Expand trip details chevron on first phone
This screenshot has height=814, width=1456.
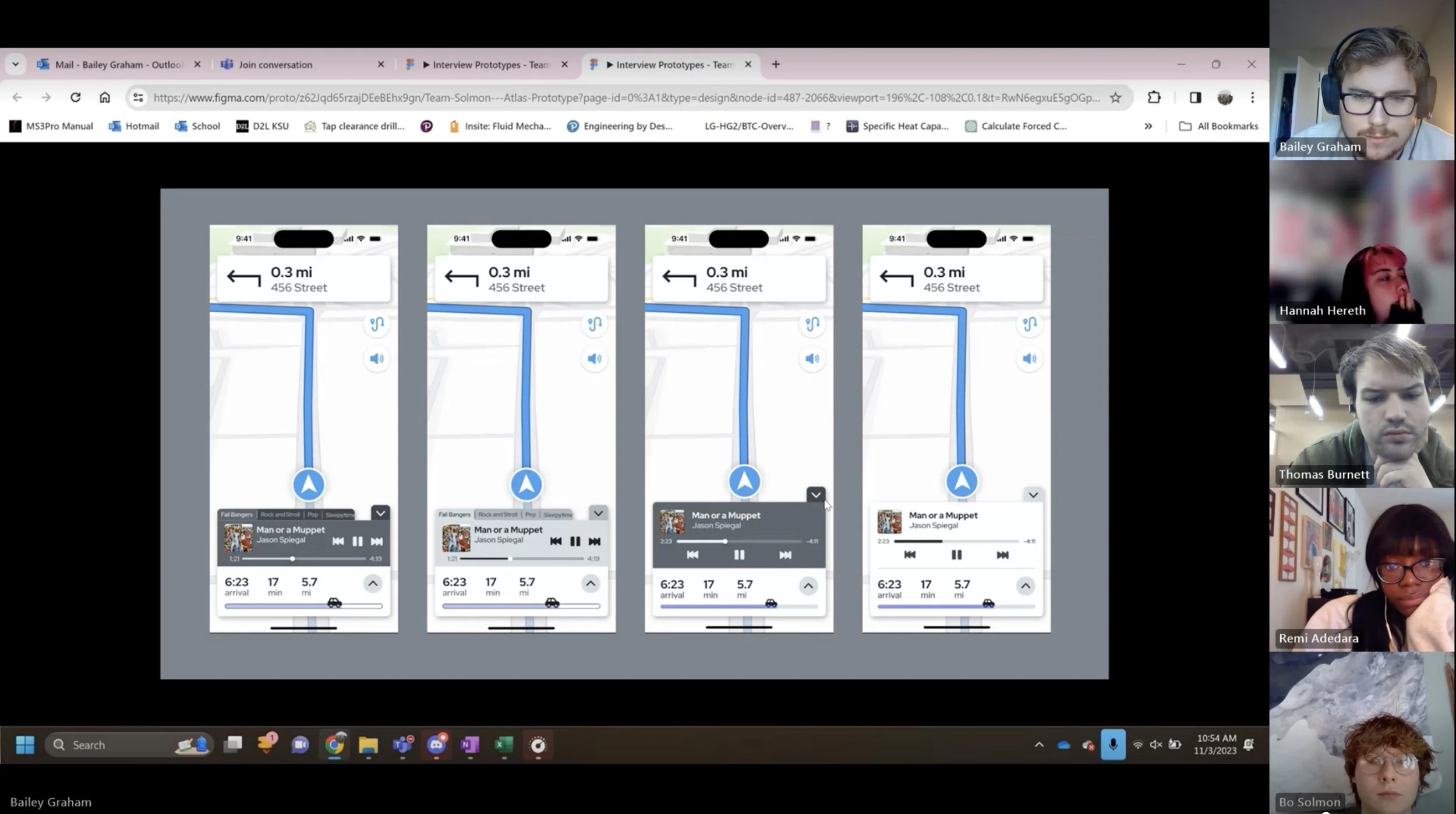coord(373,583)
